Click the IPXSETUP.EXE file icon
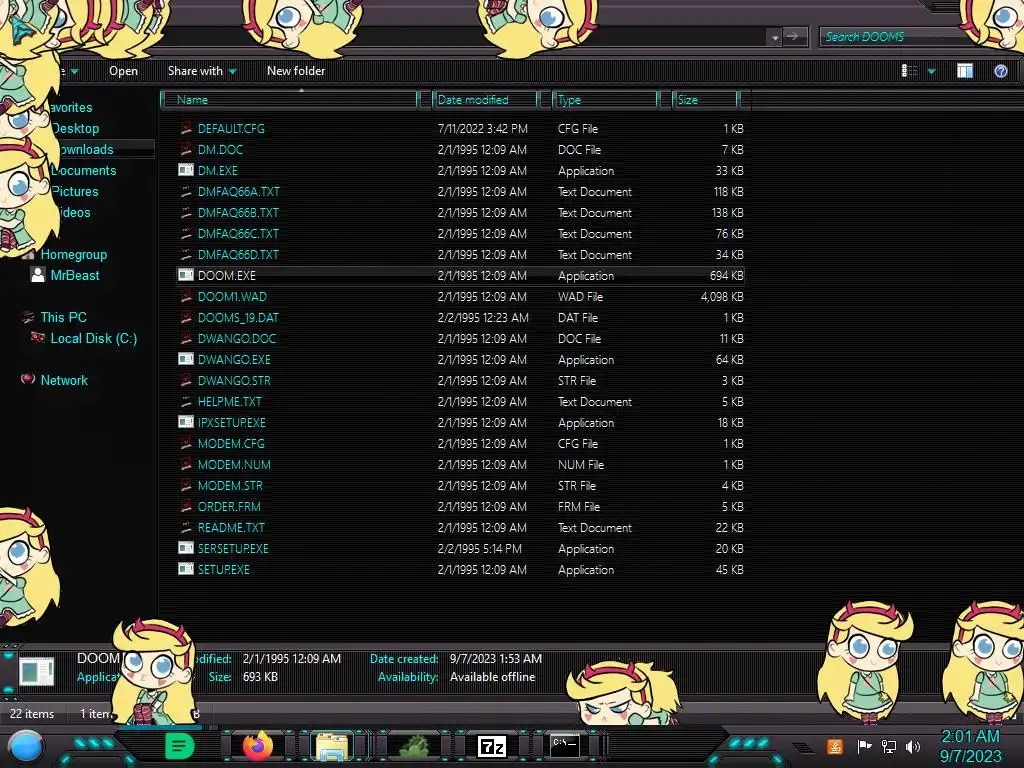The width and height of the screenshot is (1024, 768). (x=186, y=423)
